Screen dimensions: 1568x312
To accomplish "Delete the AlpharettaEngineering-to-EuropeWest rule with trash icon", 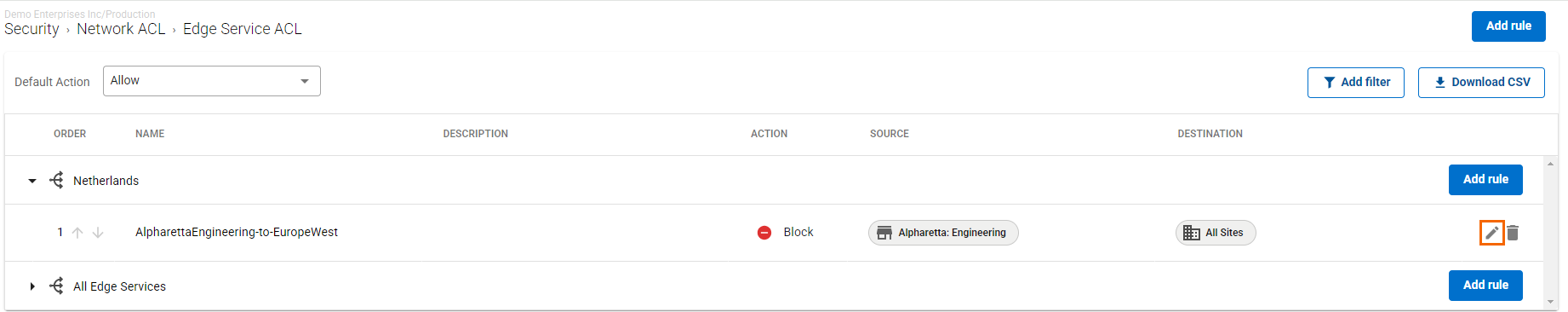I will pos(1513,233).
